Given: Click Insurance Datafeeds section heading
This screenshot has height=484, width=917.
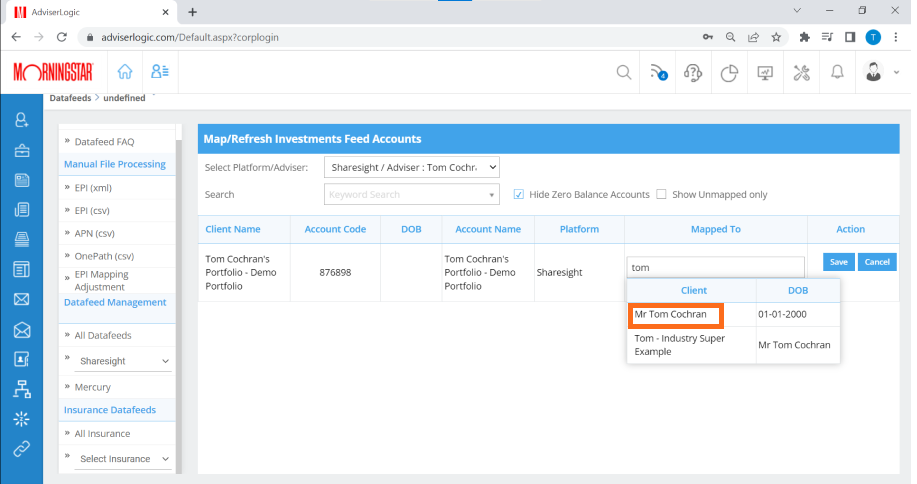Looking at the screenshot, I should (x=110, y=410).
